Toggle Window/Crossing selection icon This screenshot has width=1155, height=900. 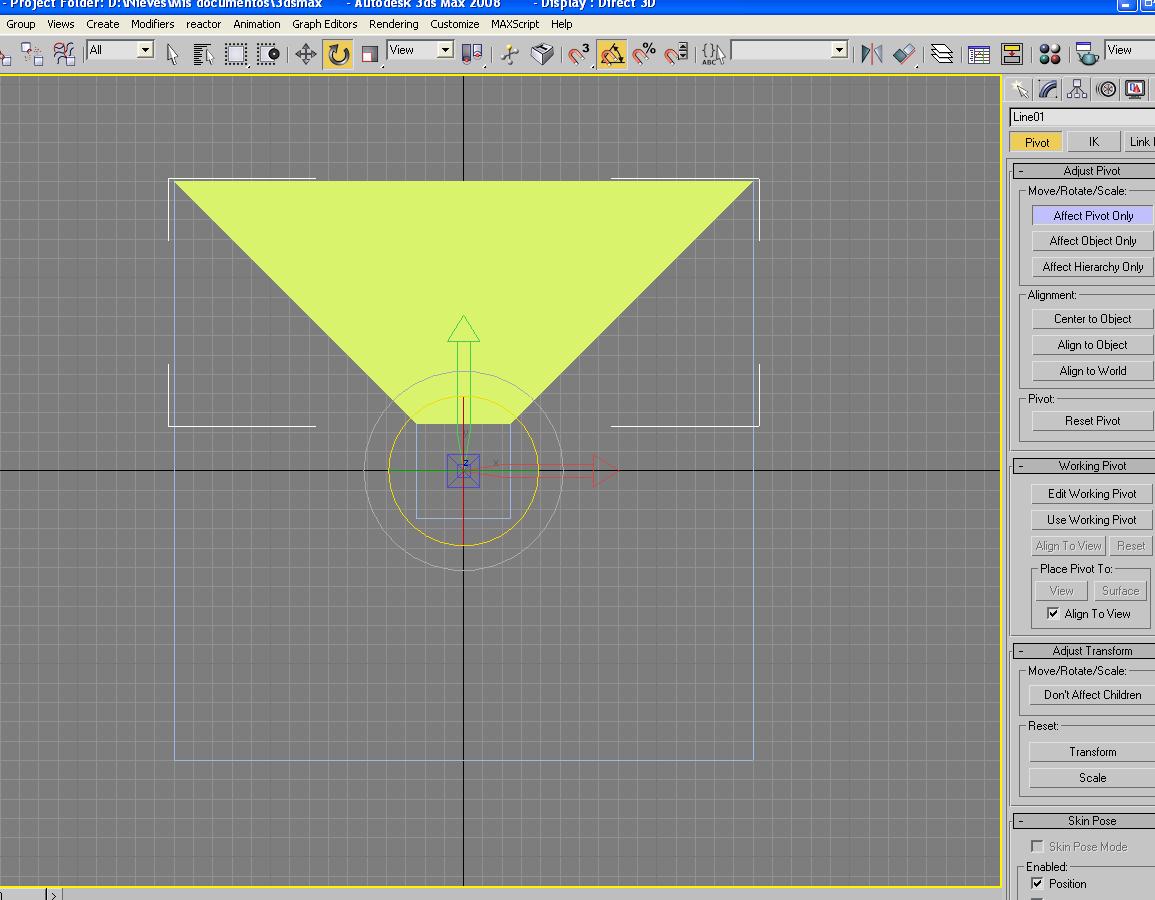click(x=268, y=54)
